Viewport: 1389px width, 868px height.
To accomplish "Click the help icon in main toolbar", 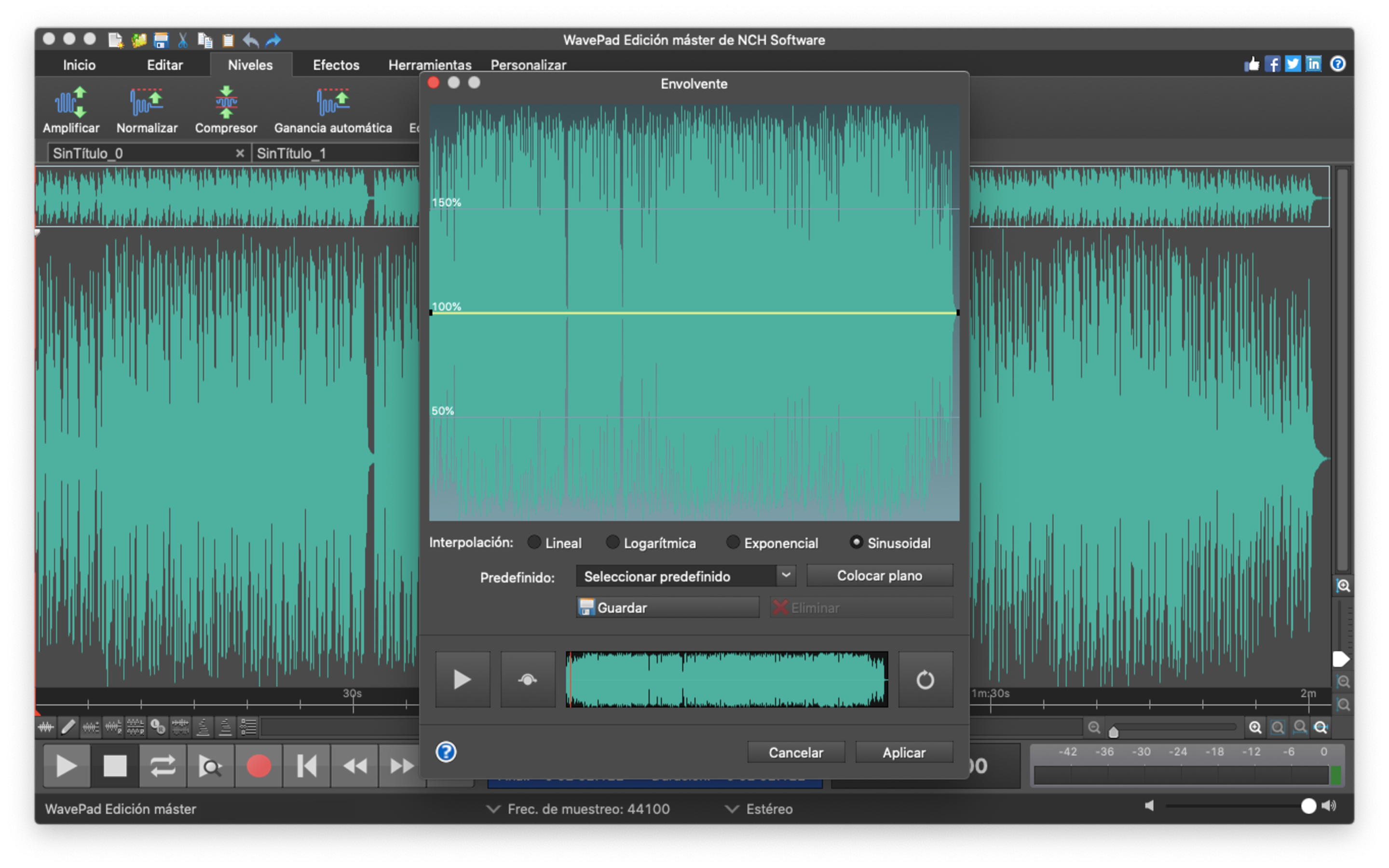I will tap(1338, 64).
